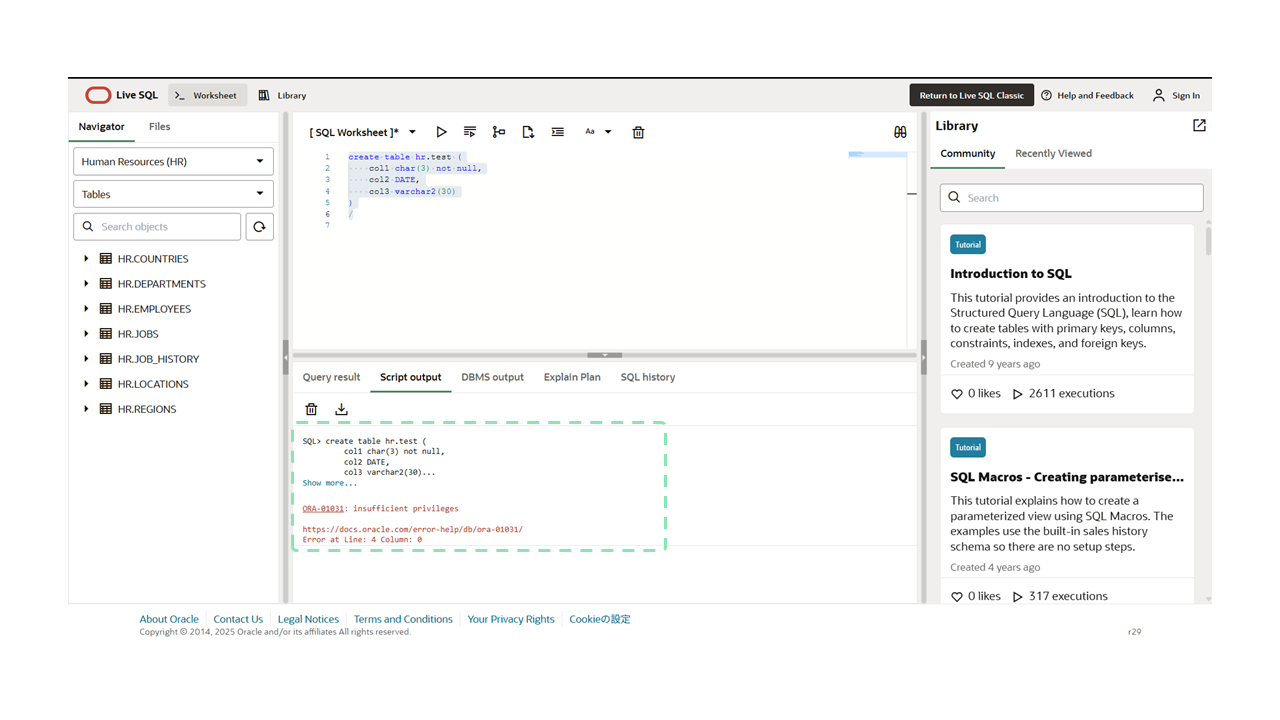Click the table icon for HR.COUNTRIES
Screen dimensions: 1280x720
pos(106,259)
